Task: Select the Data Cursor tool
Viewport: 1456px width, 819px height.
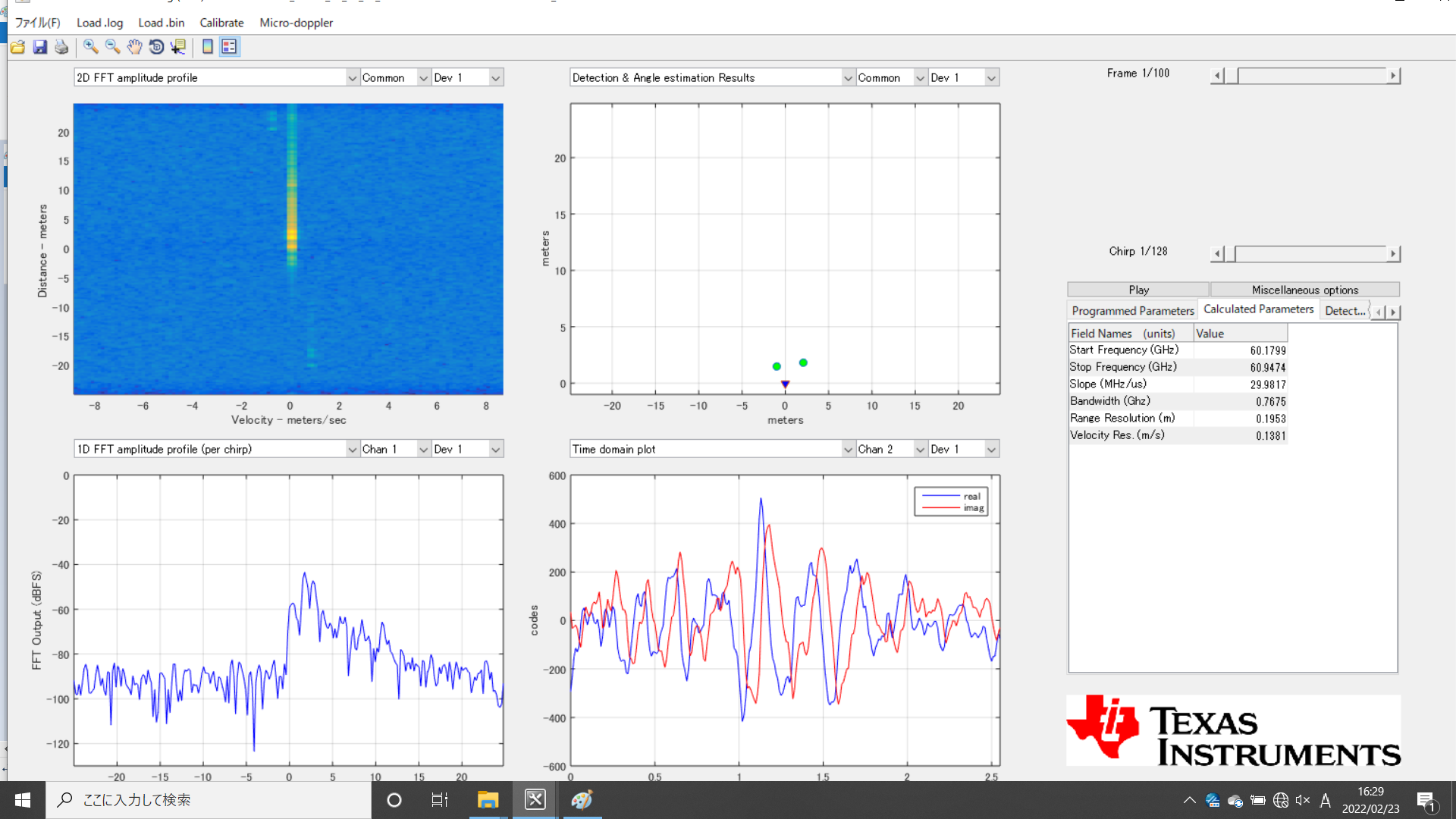Action: point(178,47)
